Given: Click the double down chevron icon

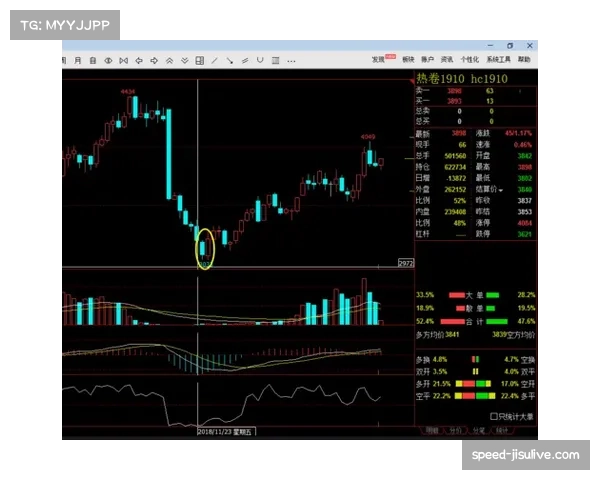Looking at the screenshot, I should tap(184, 61).
